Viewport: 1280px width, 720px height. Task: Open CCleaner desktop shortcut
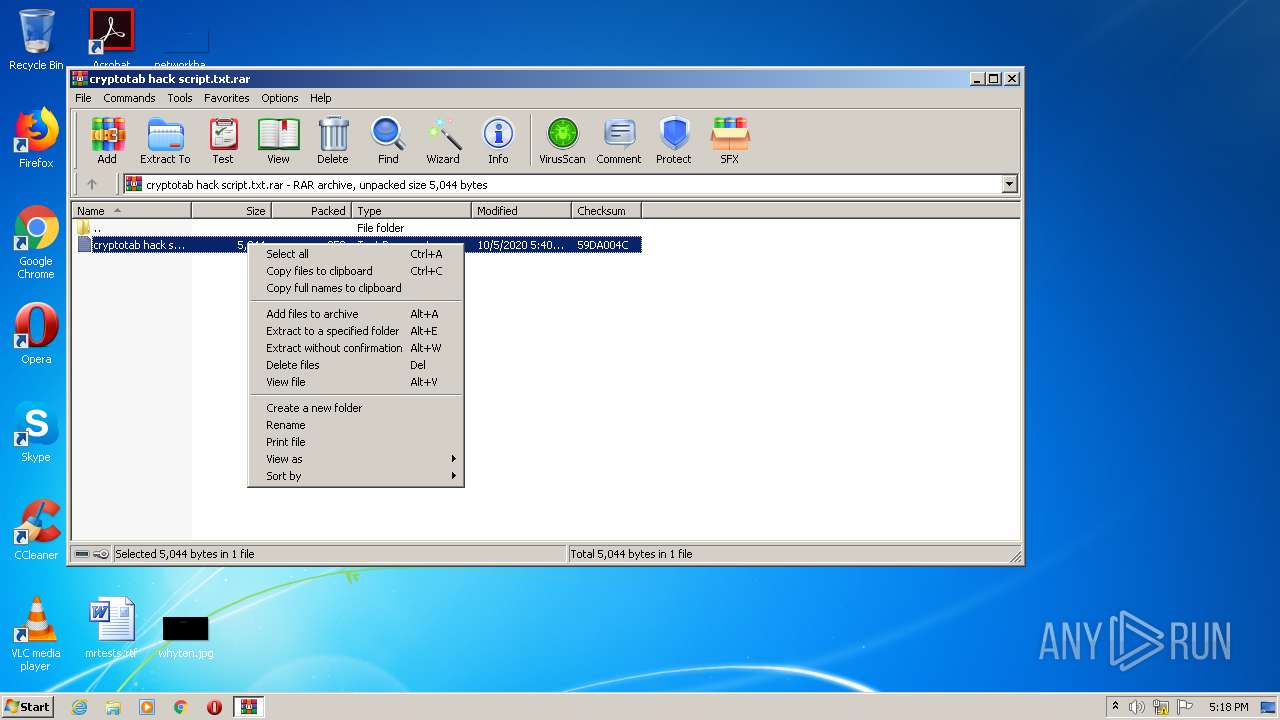click(x=36, y=530)
